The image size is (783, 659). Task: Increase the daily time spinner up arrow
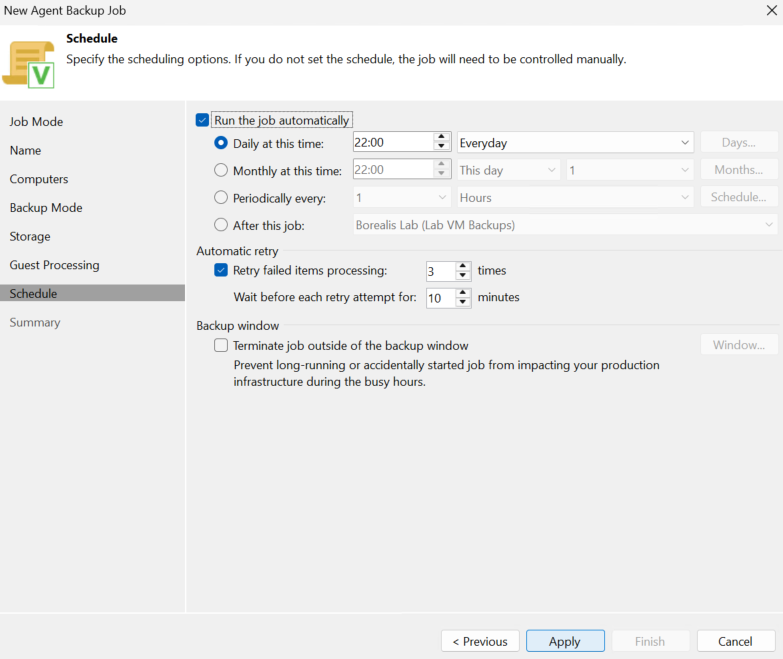click(441, 137)
